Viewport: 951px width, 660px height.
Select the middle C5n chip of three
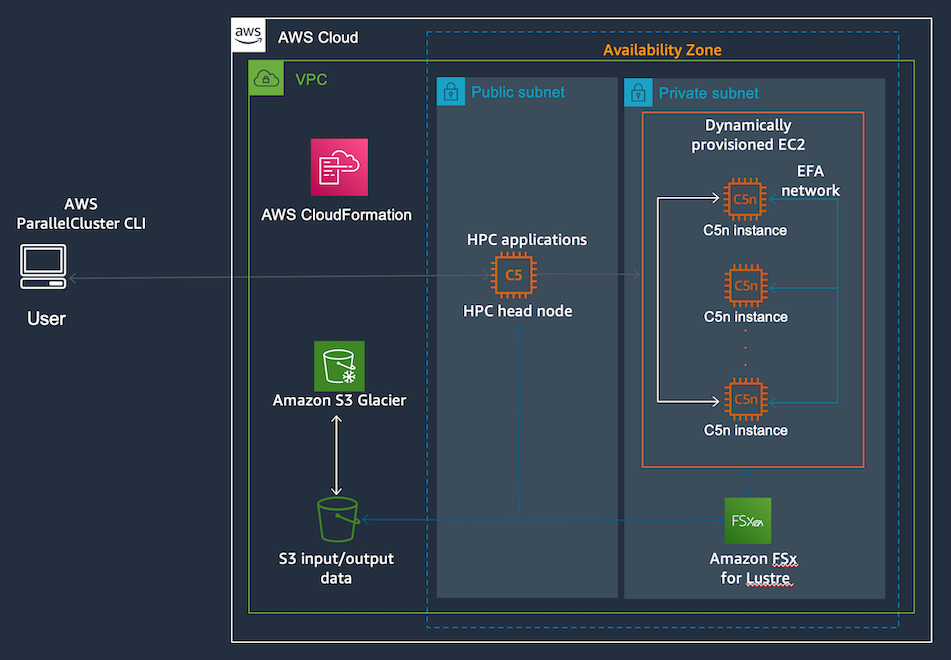(745, 286)
